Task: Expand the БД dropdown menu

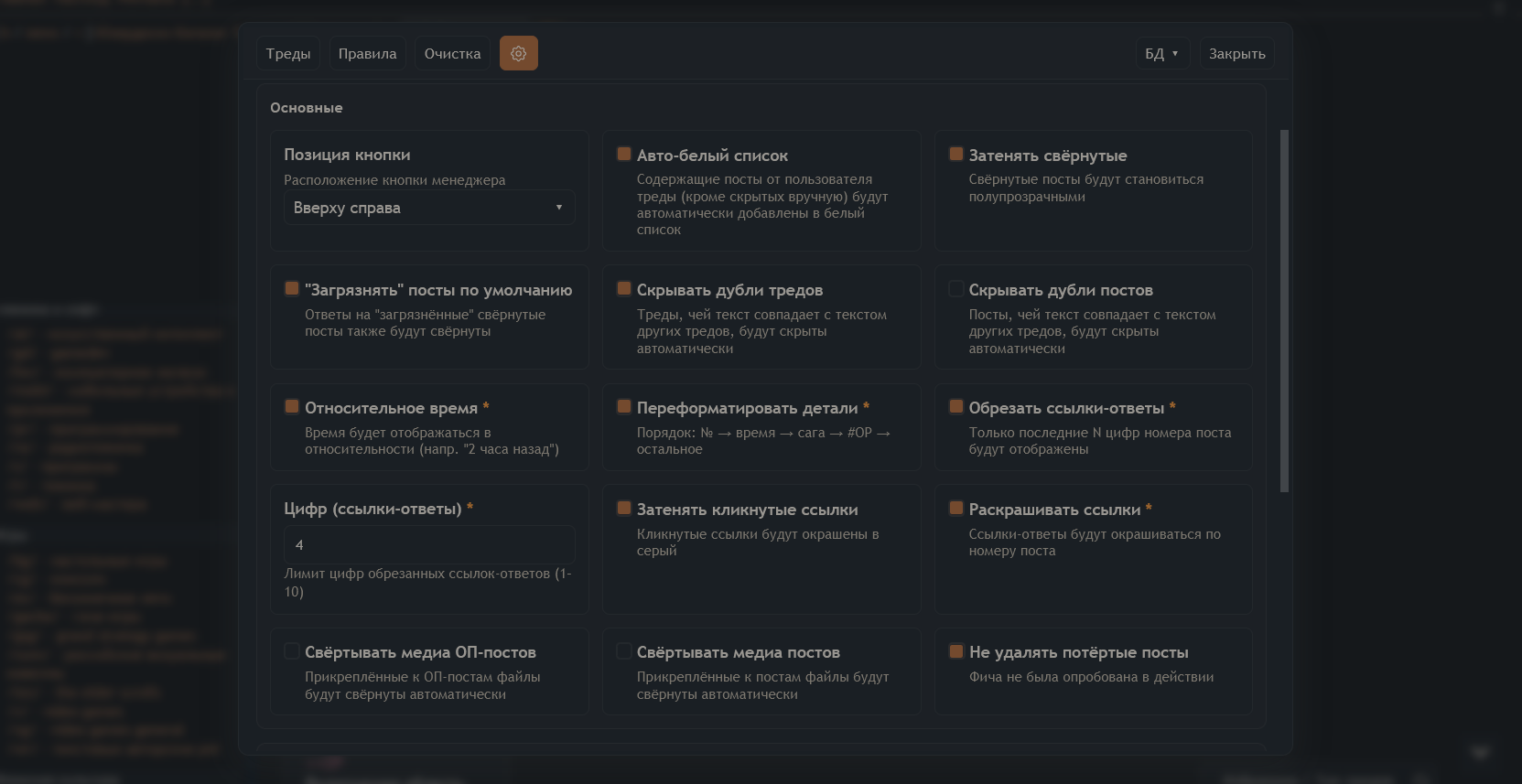Action: tap(1161, 54)
